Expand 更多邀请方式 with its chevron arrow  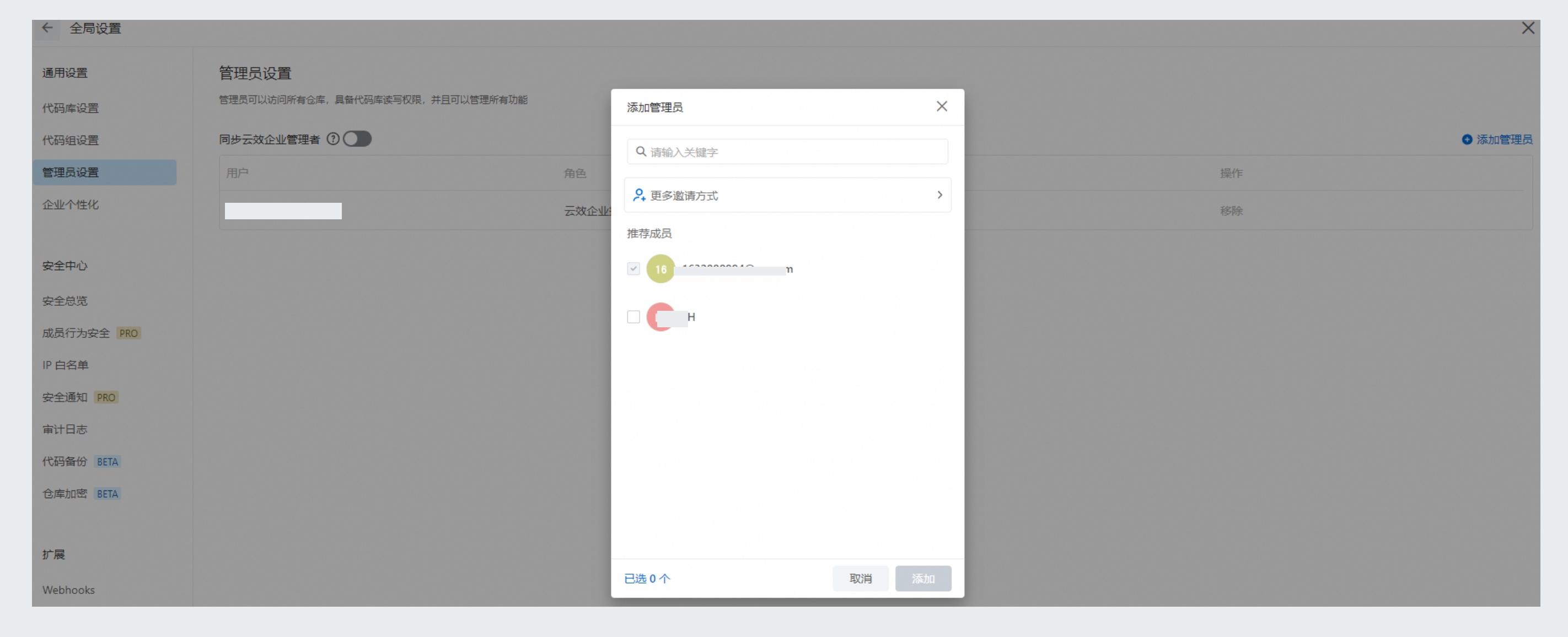[x=939, y=195]
